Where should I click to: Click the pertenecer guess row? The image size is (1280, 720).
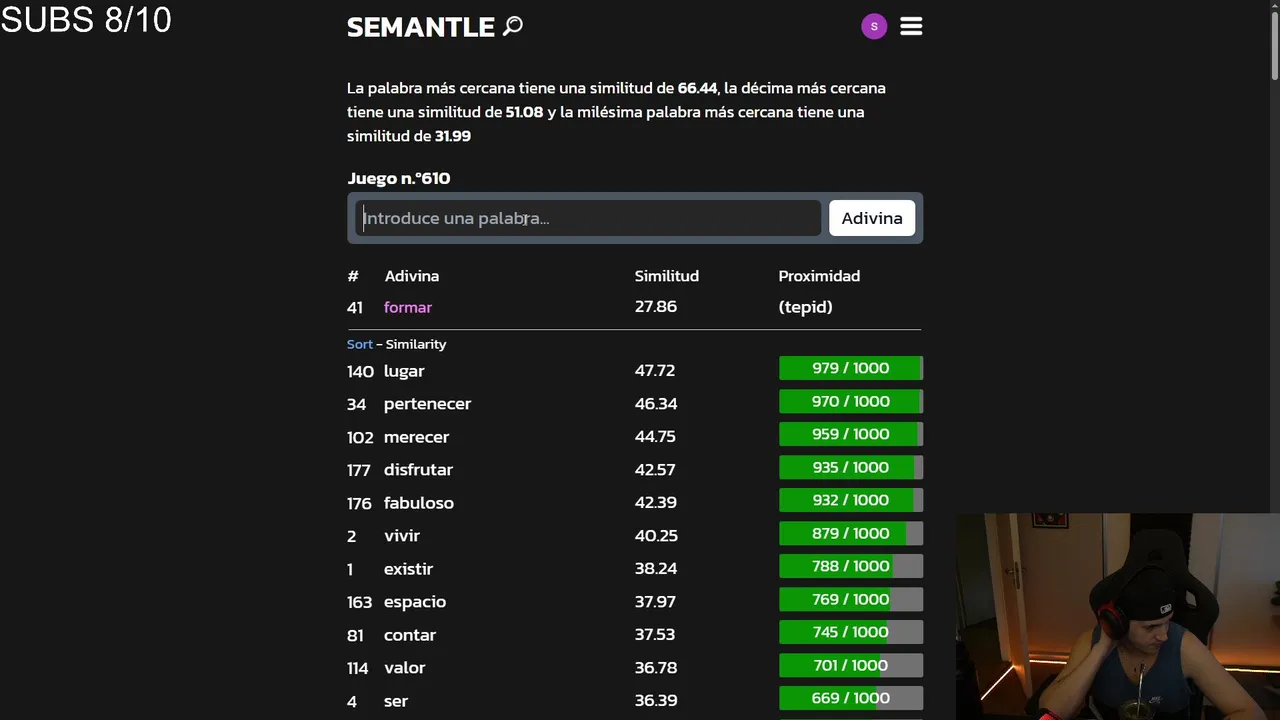pos(427,404)
